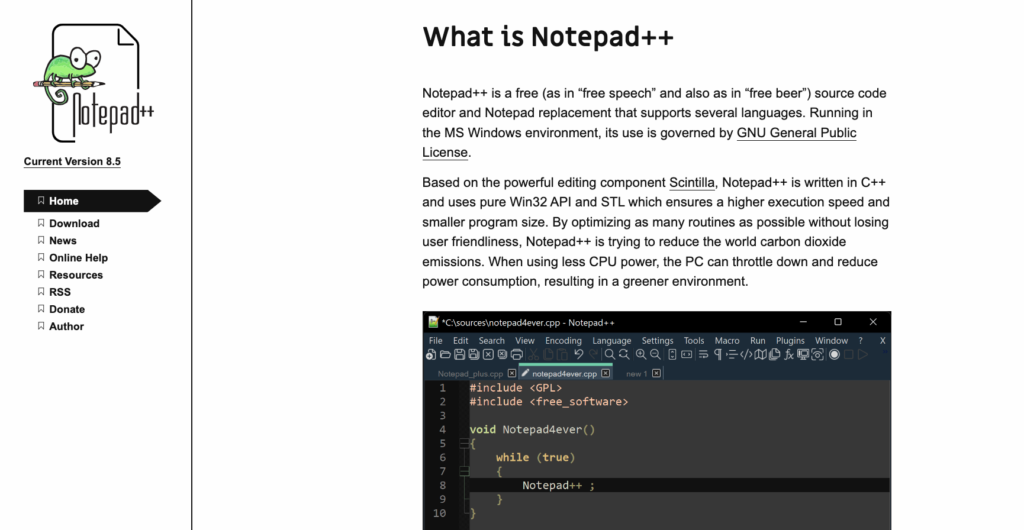The image size is (1024, 530).
Task: Close the notepad4ever.cpp tab
Action: (x=606, y=373)
